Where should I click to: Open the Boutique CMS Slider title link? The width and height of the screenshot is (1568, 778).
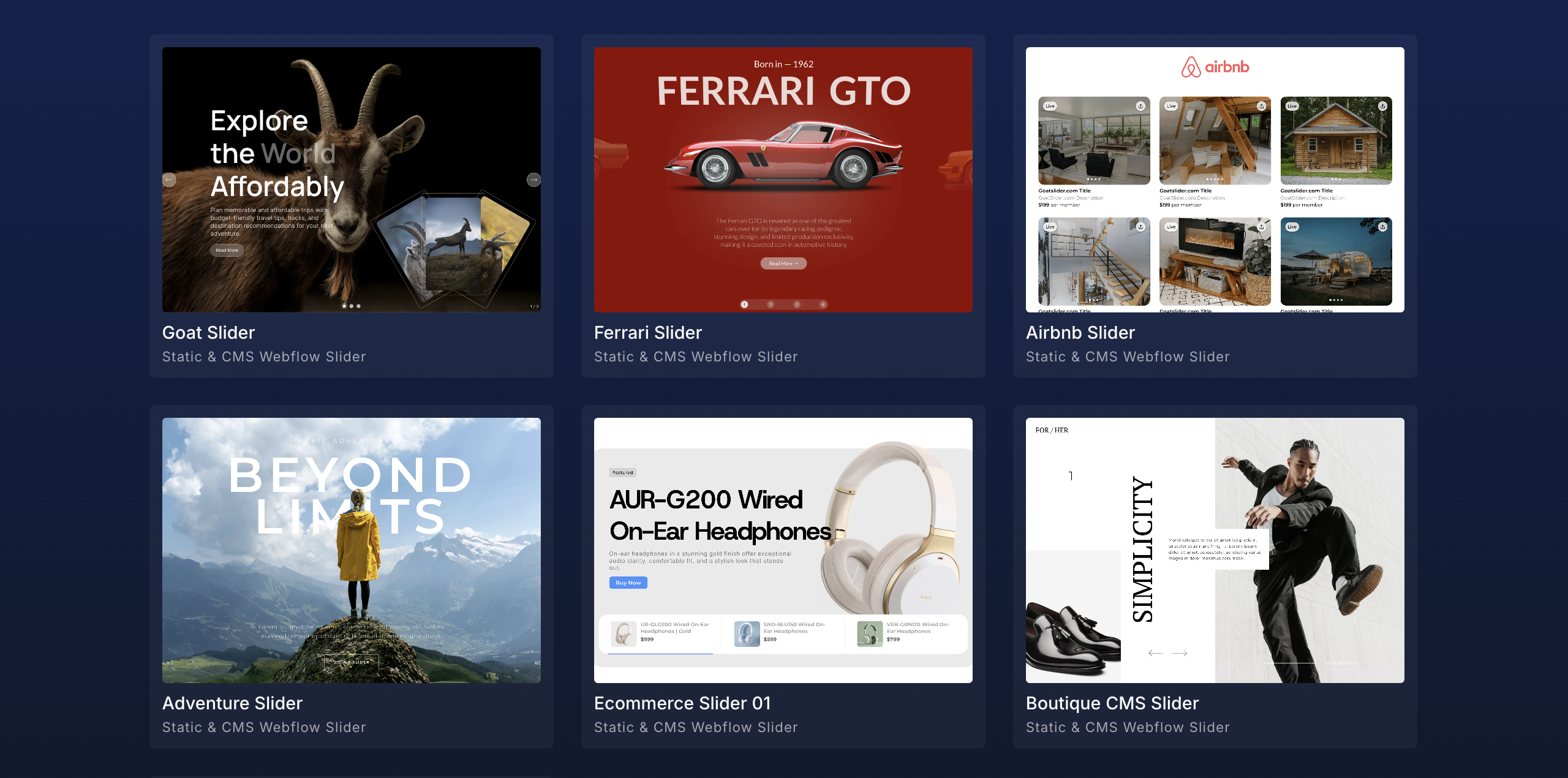1112,703
